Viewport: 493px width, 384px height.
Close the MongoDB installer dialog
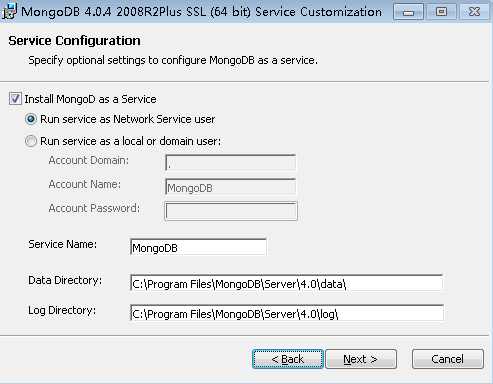(474, 12)
